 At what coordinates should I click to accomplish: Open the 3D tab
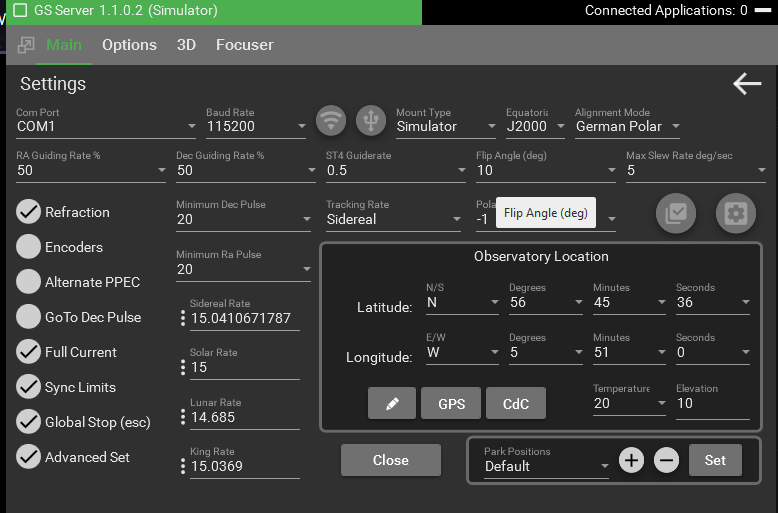(187, 45)
